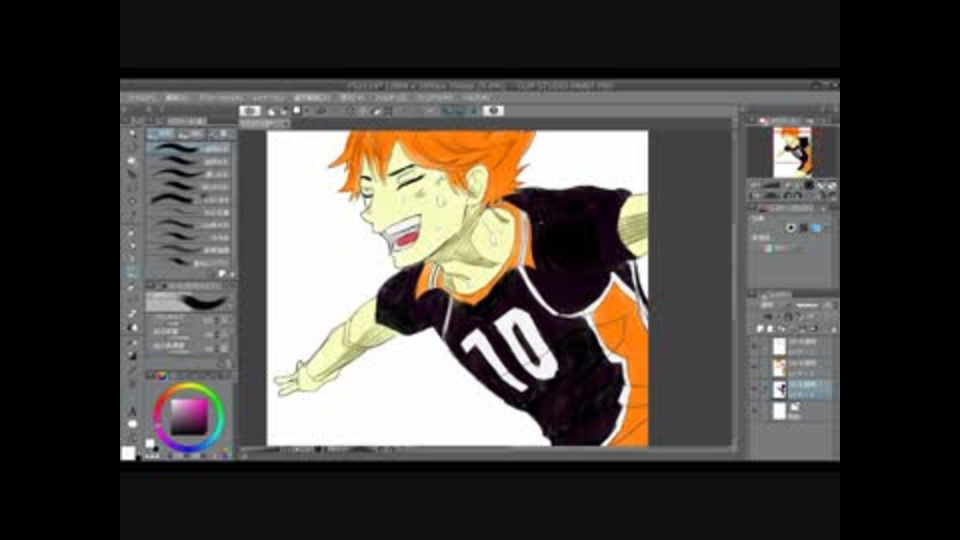Click the Add sub tool icon below the brush list
This screenshot has width=960, height=540.
pyautogui.click(x=222, y=274)
